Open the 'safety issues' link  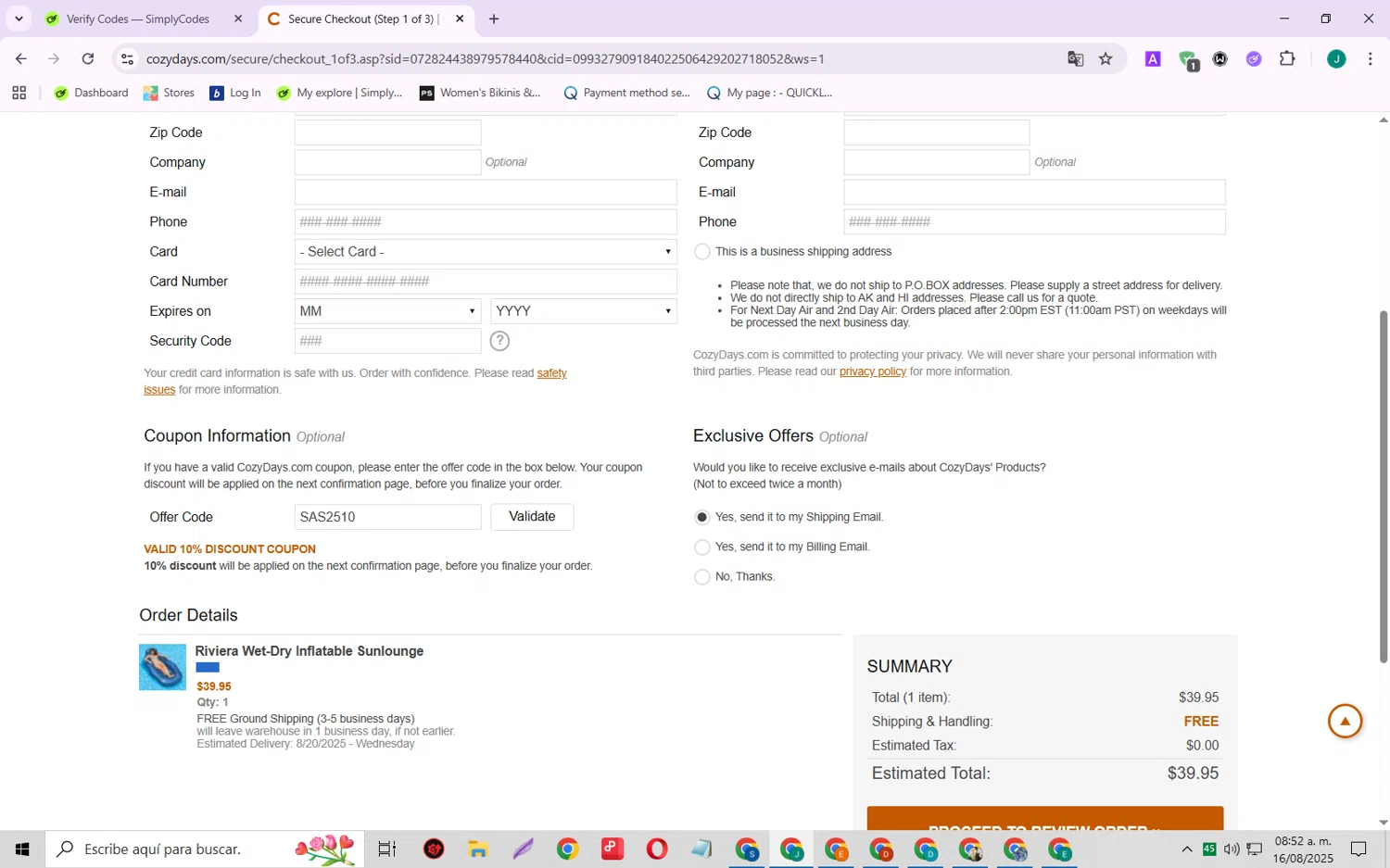click(x=551, y=373)
